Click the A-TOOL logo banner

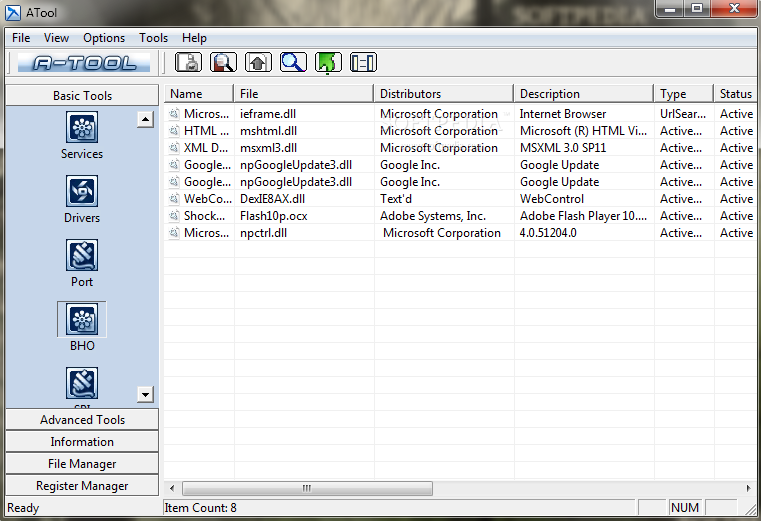pyautogui.click(x=84, y=63)
